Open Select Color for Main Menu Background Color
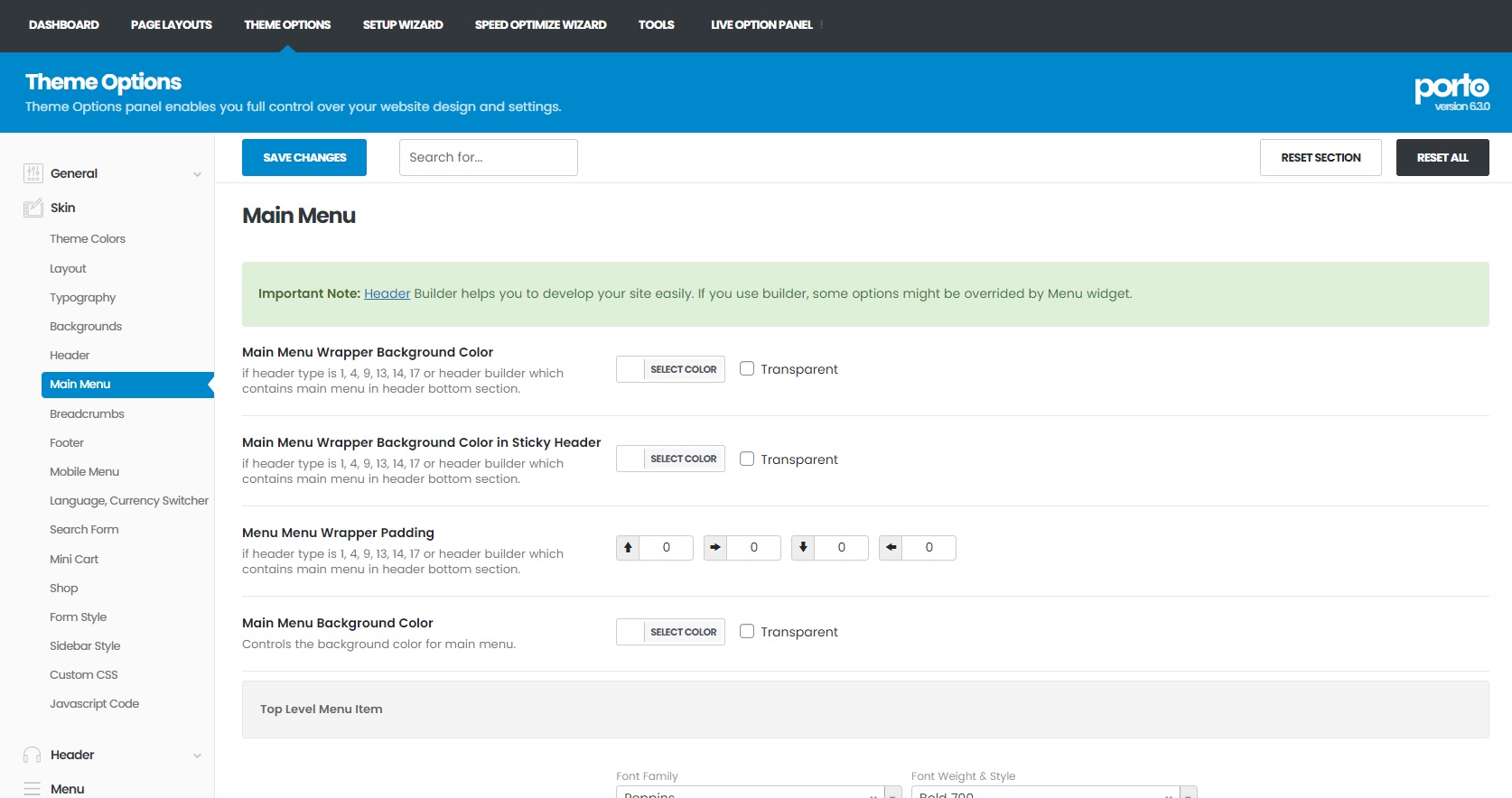Image resolution: width=1512 pixels, height=798 pixels. pyautogui.click(x=683, y=632)
